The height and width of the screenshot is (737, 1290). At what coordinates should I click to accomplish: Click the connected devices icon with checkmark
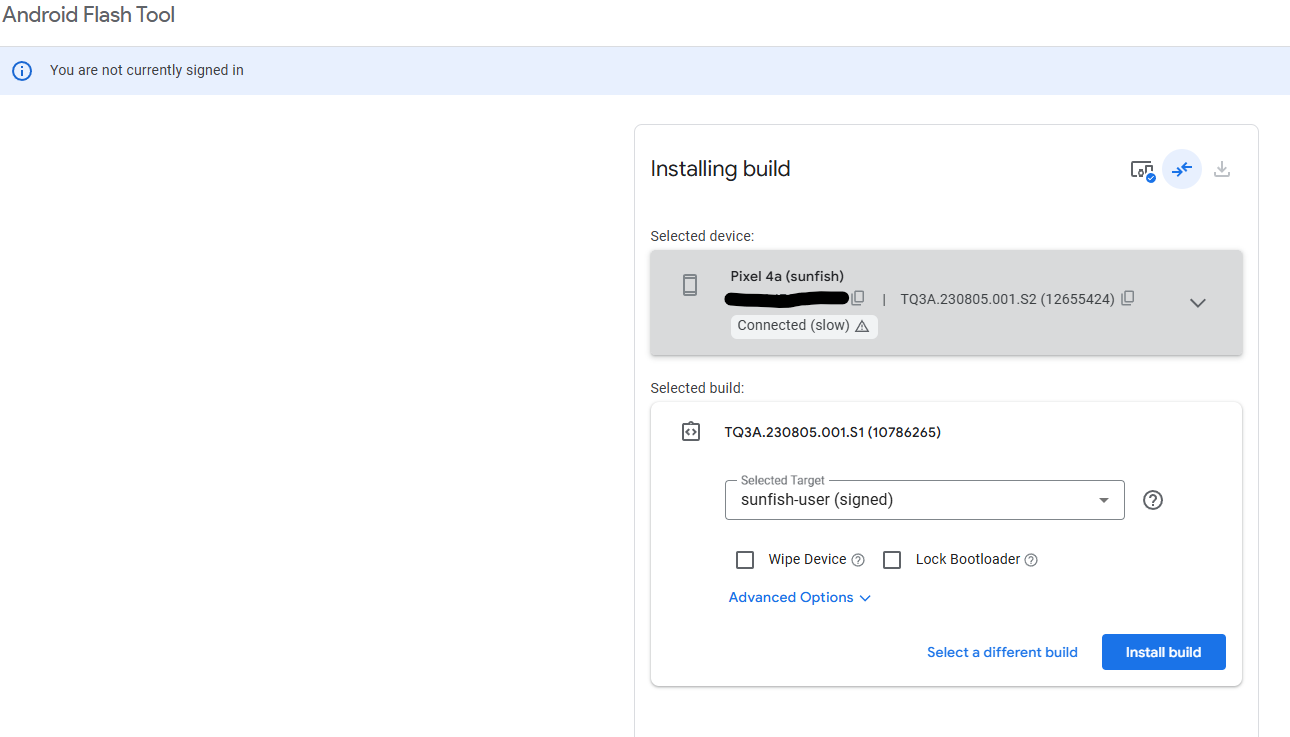click(x=1142, y=170)
